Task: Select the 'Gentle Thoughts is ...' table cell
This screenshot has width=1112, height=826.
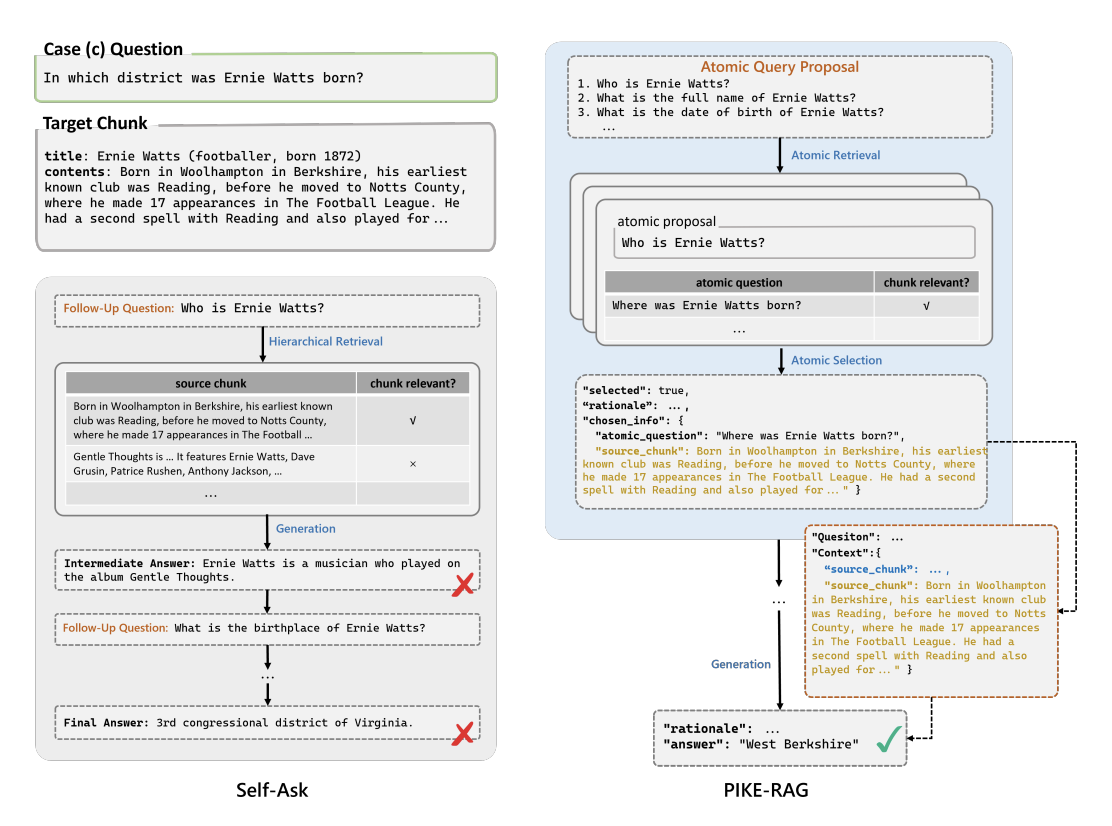Action: (211, 464)
